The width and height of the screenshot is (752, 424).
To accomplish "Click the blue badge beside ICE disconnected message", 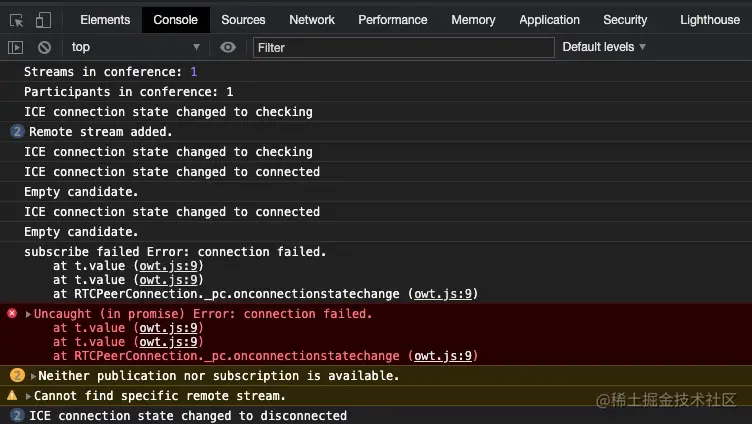I will tap(17, 415).
